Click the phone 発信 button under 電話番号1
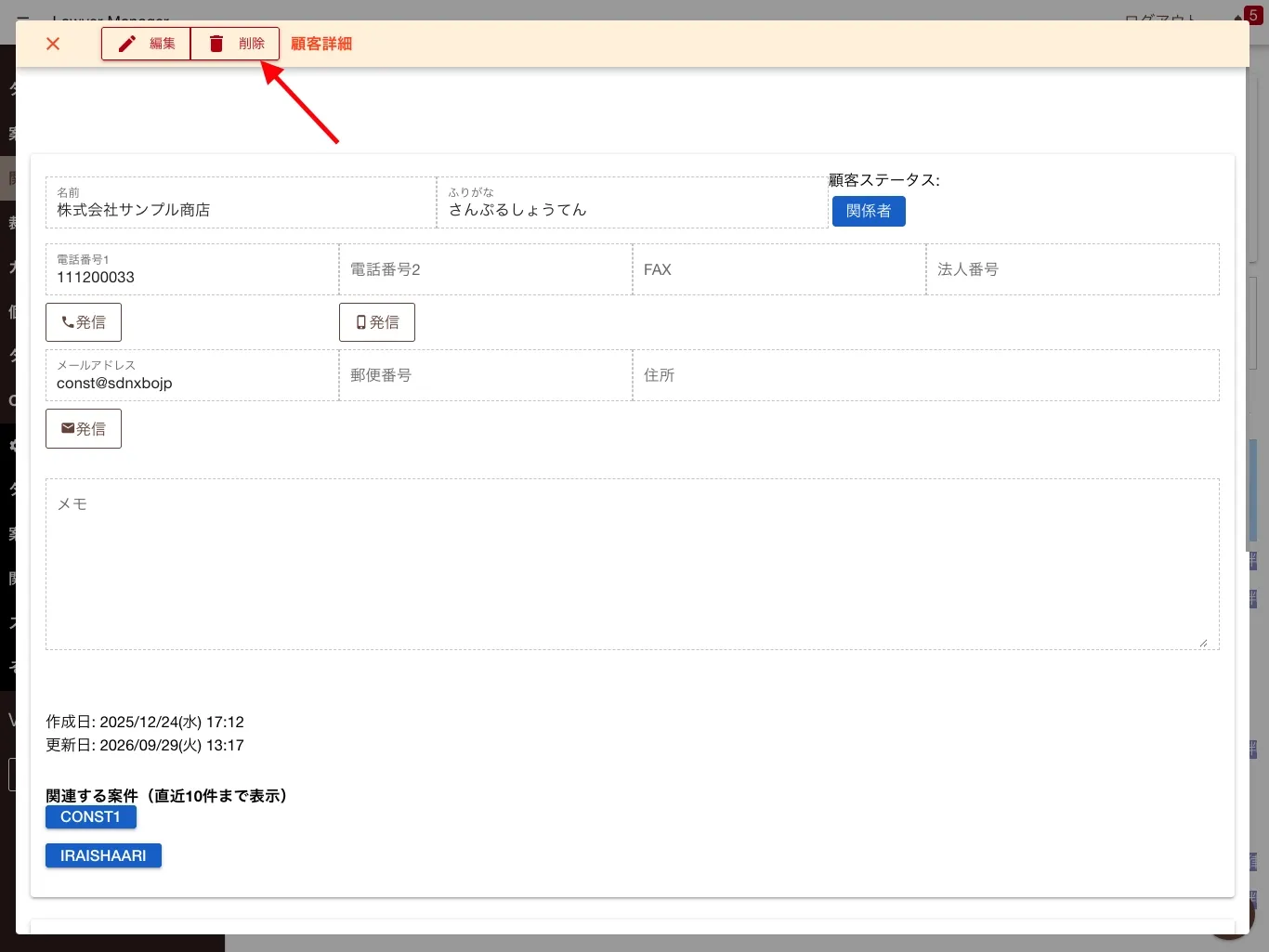 84,322
